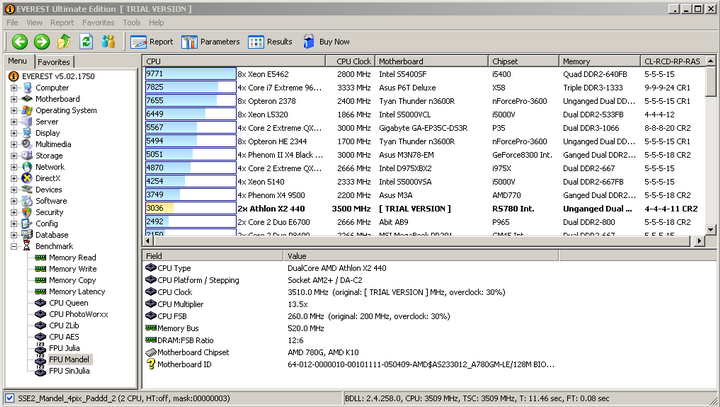The image size is (720, 407).
Task: Select the Benchmark hourglass icon
Action: [27, 246]
